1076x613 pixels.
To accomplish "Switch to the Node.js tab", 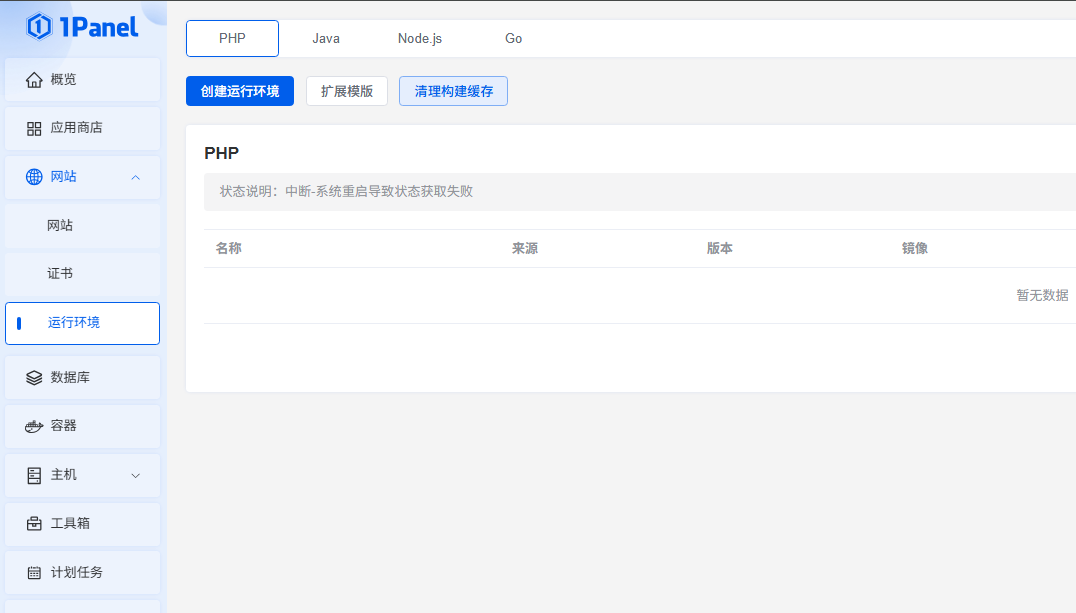I will coord(420,39).
